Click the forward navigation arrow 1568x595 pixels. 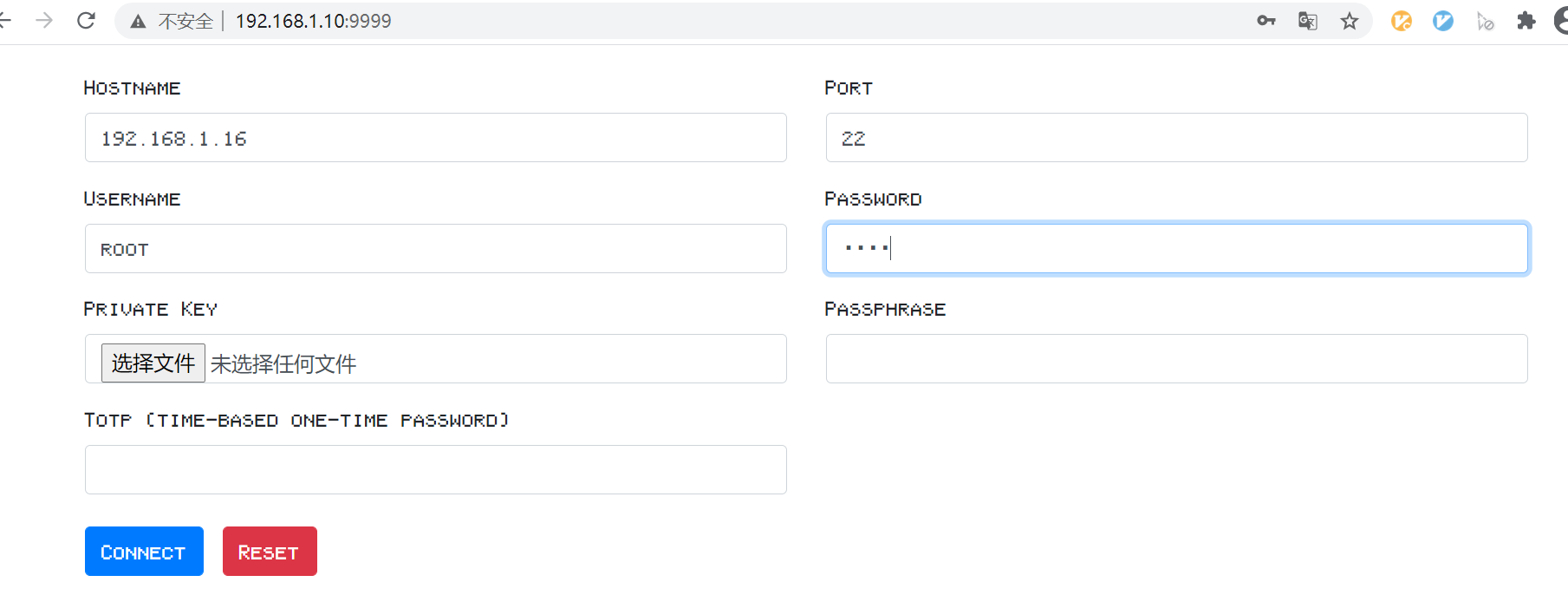[x=44, y=20]
